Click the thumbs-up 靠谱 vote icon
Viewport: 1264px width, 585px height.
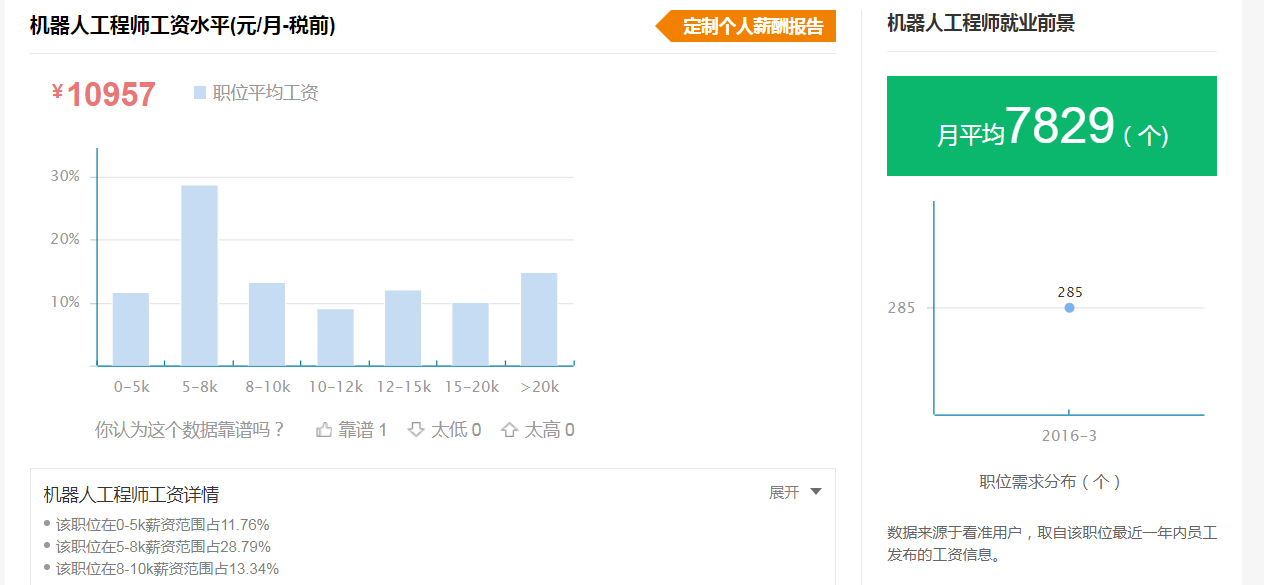[322, 428]
